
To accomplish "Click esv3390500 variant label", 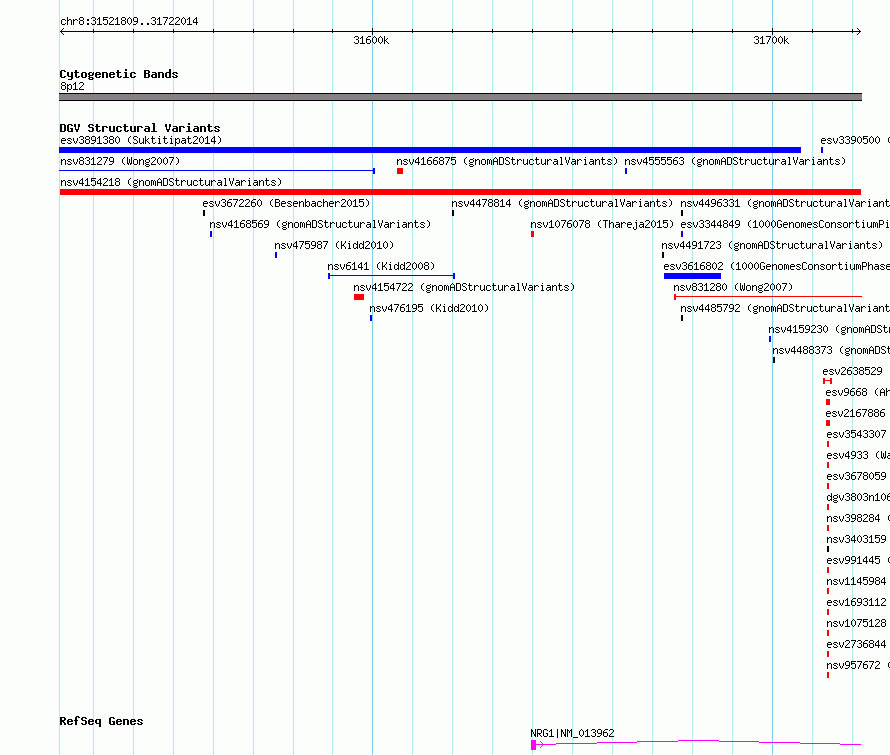I will click(x=855, y=140).
